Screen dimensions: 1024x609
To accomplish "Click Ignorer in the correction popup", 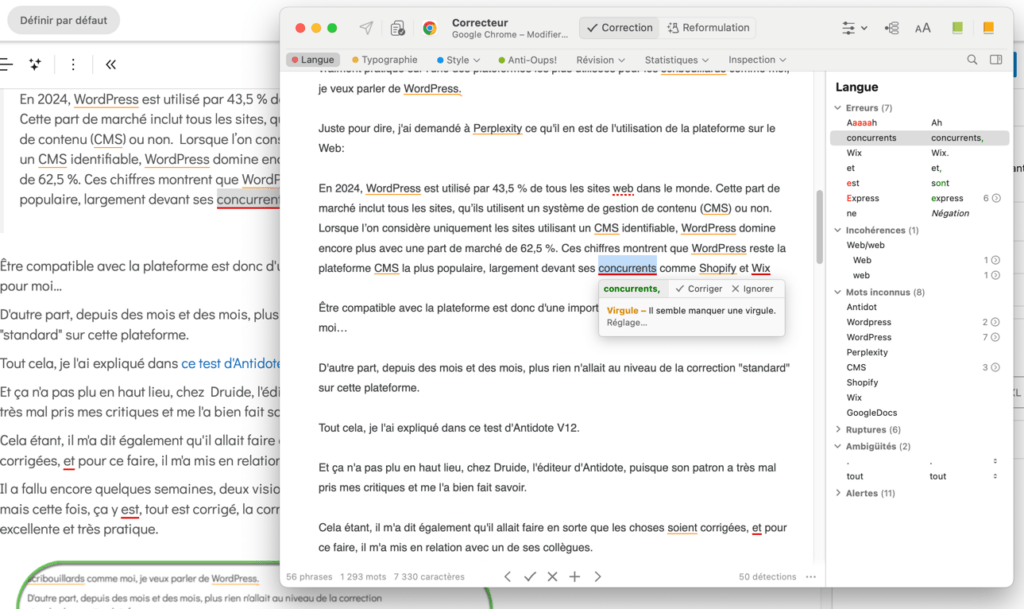I will (x=752, y=289).
